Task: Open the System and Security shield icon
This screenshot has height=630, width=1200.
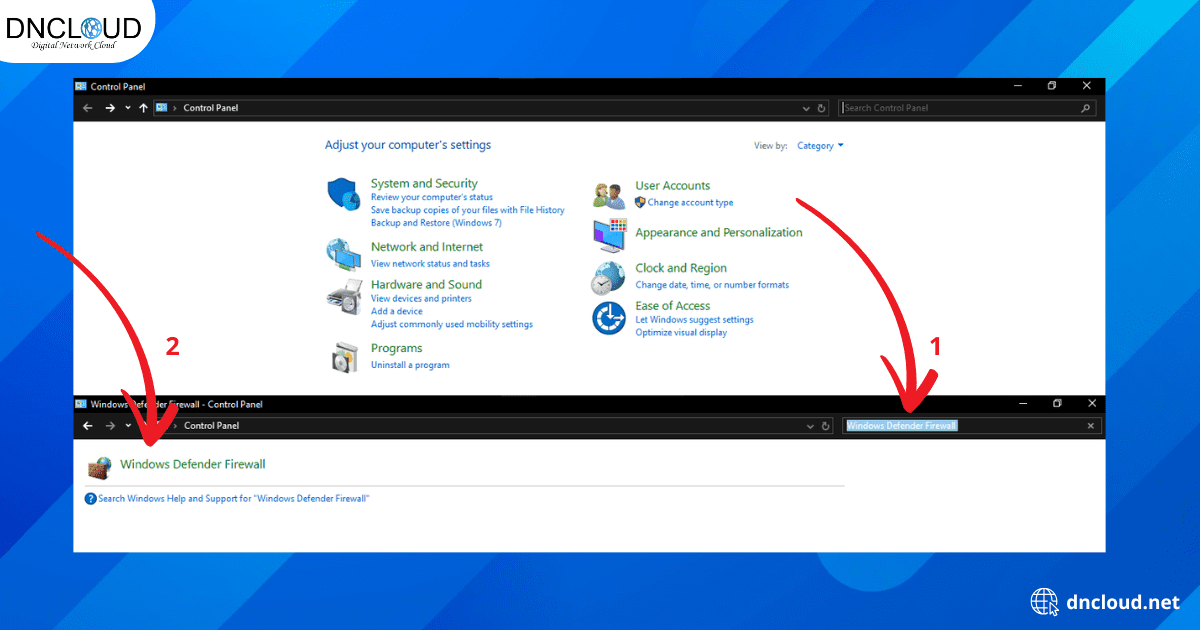Action: point(343,194)
